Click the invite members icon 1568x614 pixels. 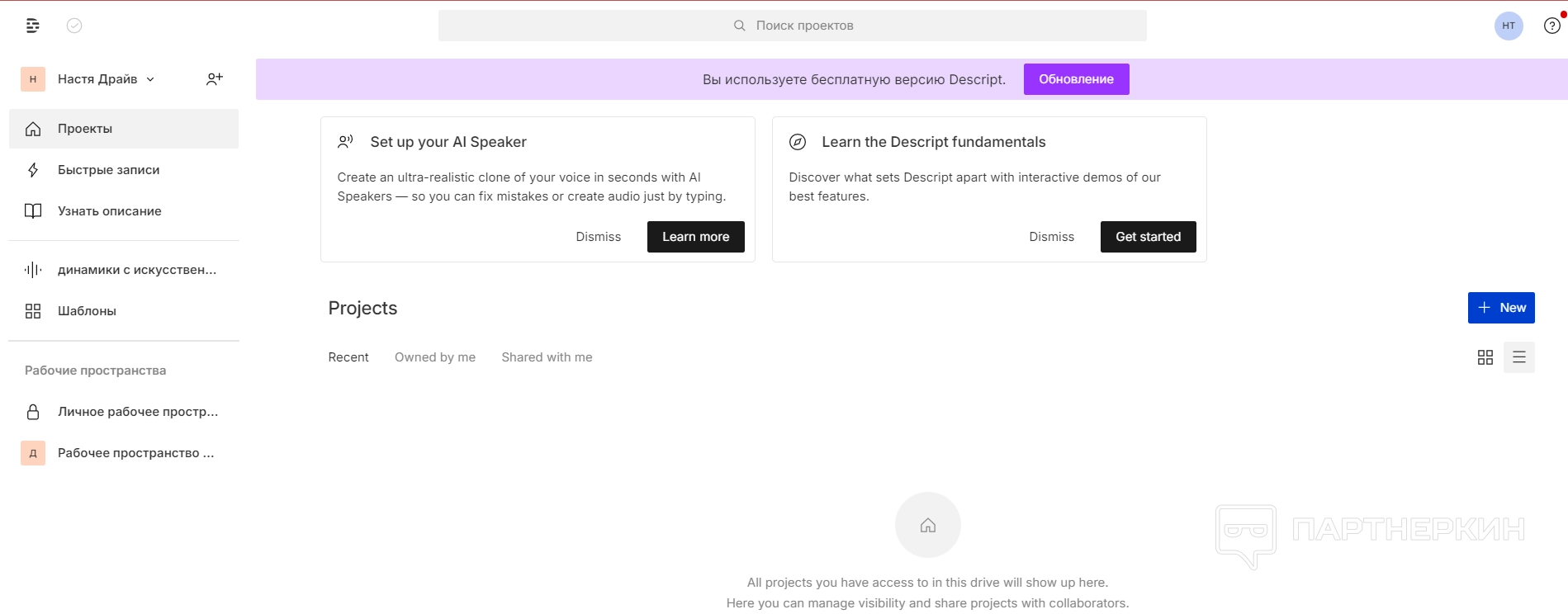215,79
